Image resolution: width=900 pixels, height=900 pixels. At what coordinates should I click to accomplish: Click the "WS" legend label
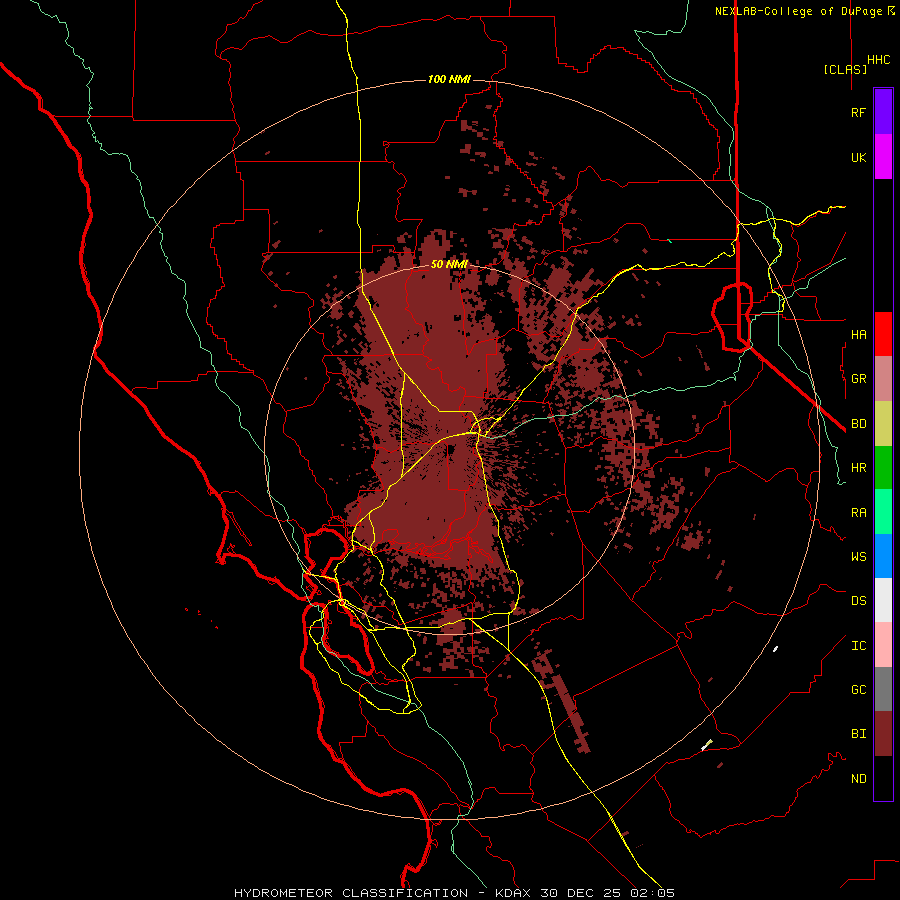click(x=858, y=557)
